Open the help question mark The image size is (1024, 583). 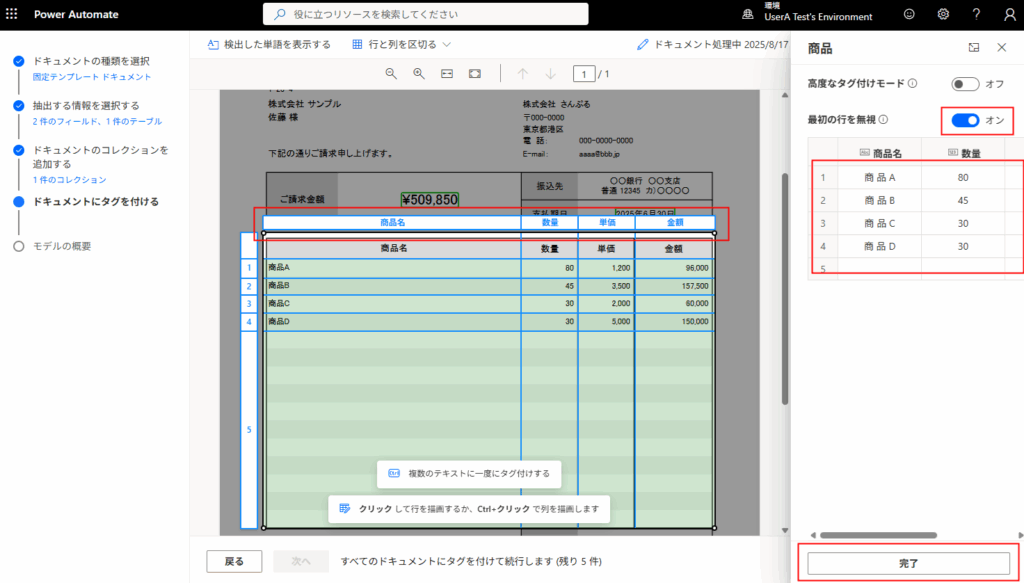[976, 14]
